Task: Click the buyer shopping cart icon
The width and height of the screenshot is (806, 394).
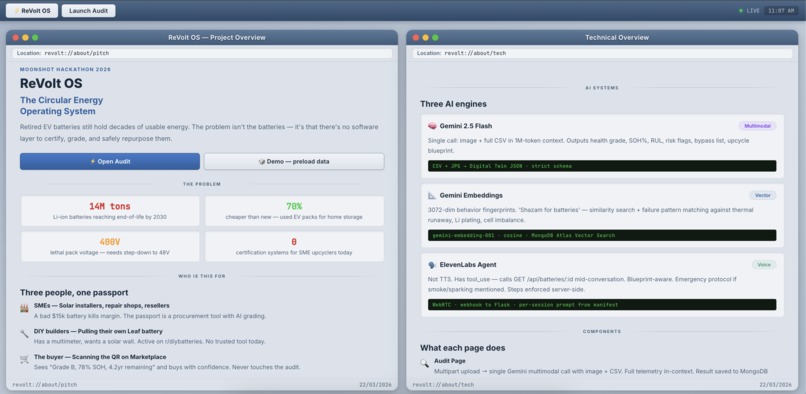Action: click(24, 360)
